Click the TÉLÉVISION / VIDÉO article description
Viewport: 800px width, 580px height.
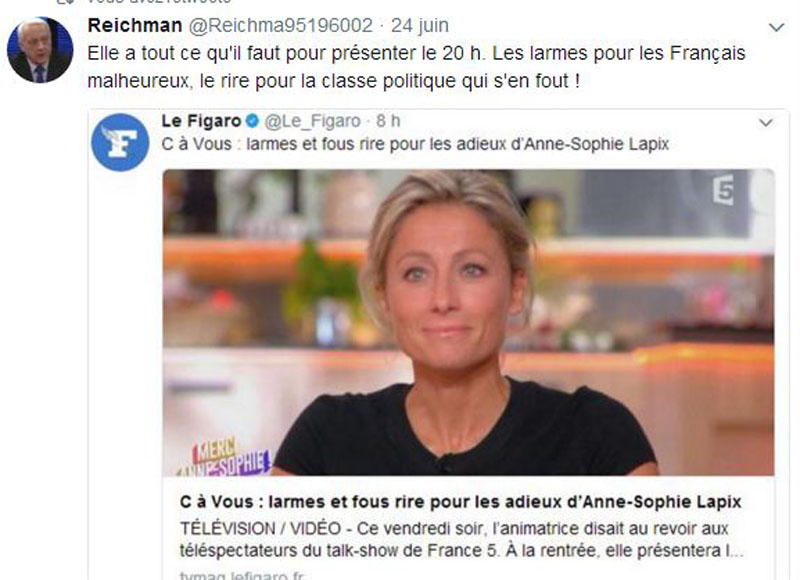click(x=461, y=540)
